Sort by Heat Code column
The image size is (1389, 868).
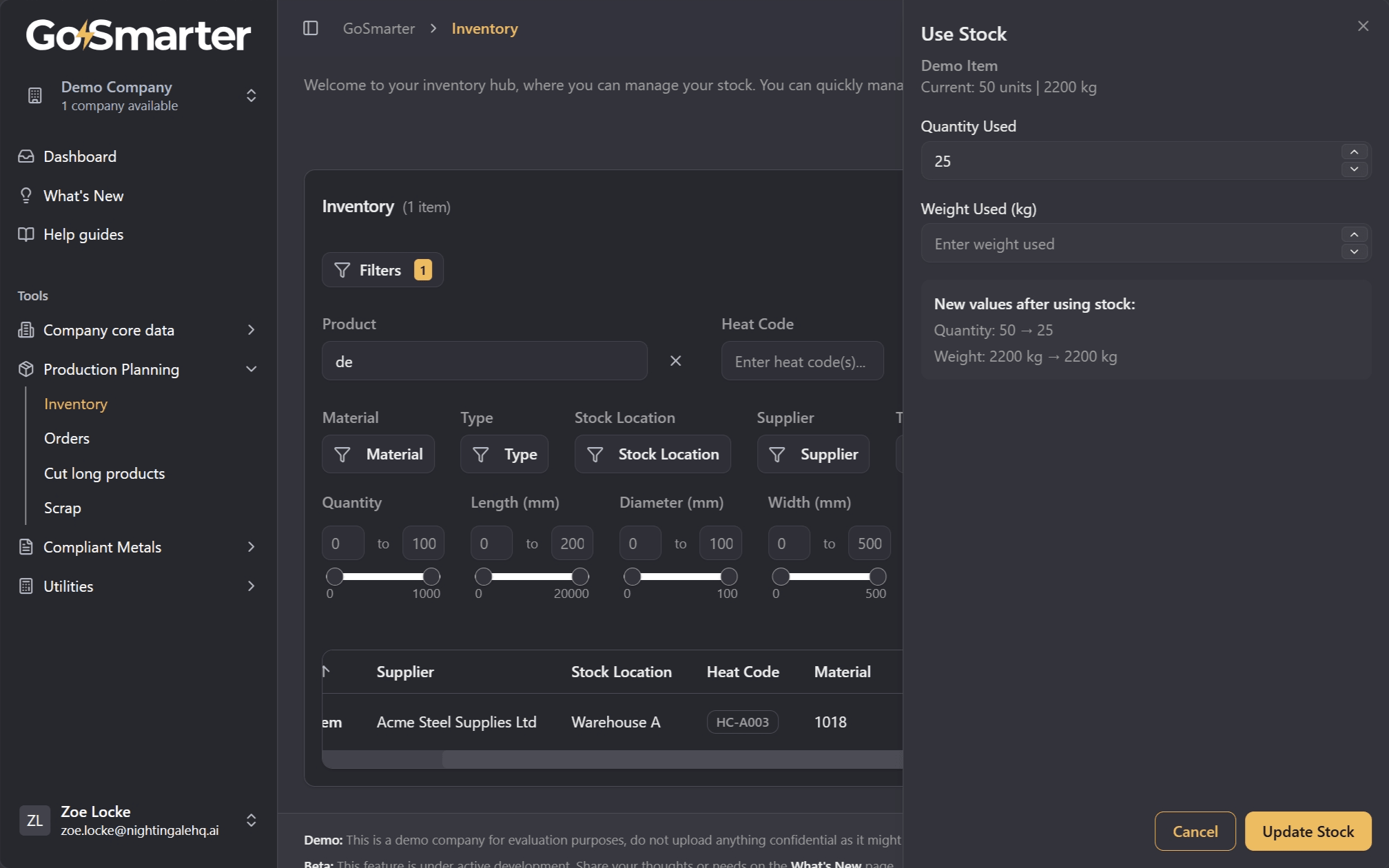[743, 672]
